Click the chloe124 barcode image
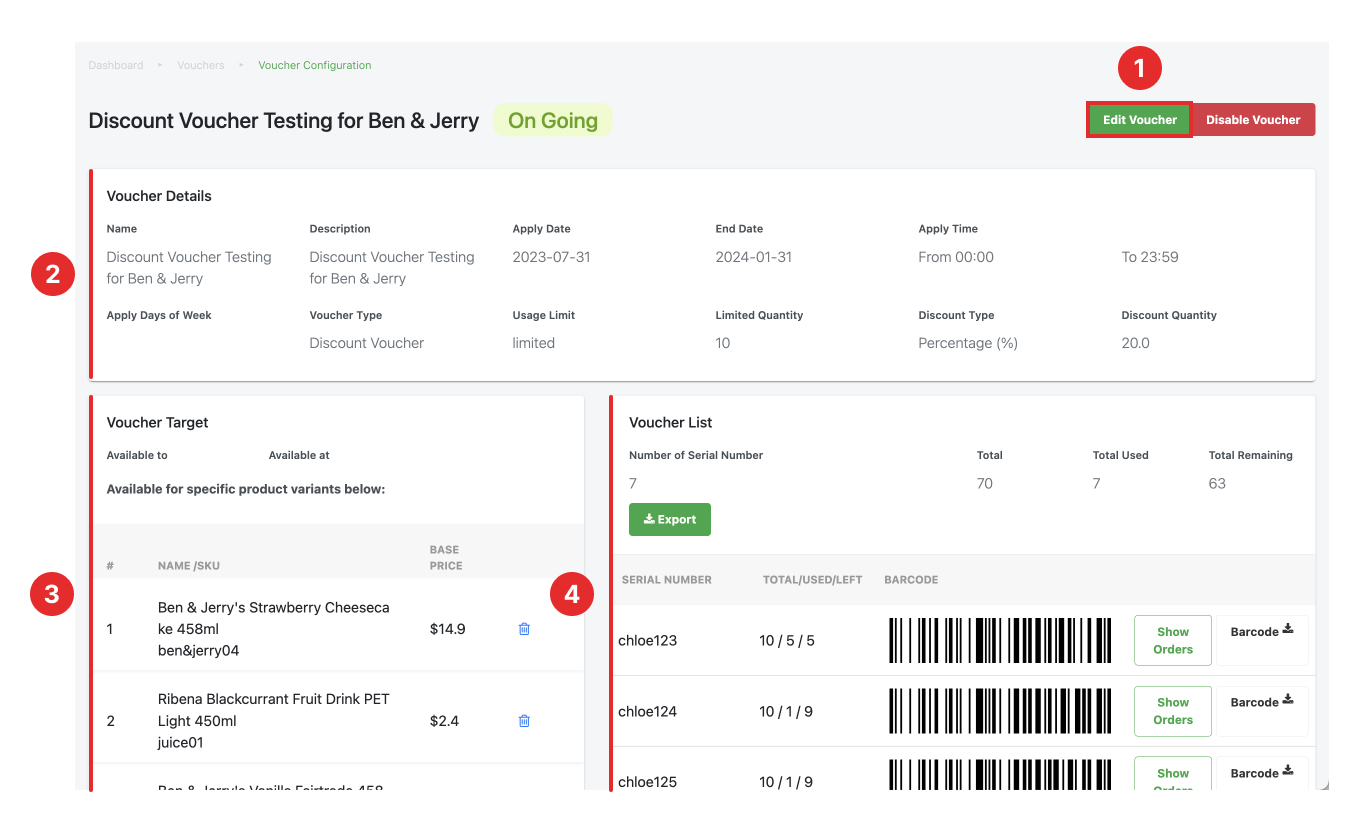The image size is (1371, 831). 1000,711
